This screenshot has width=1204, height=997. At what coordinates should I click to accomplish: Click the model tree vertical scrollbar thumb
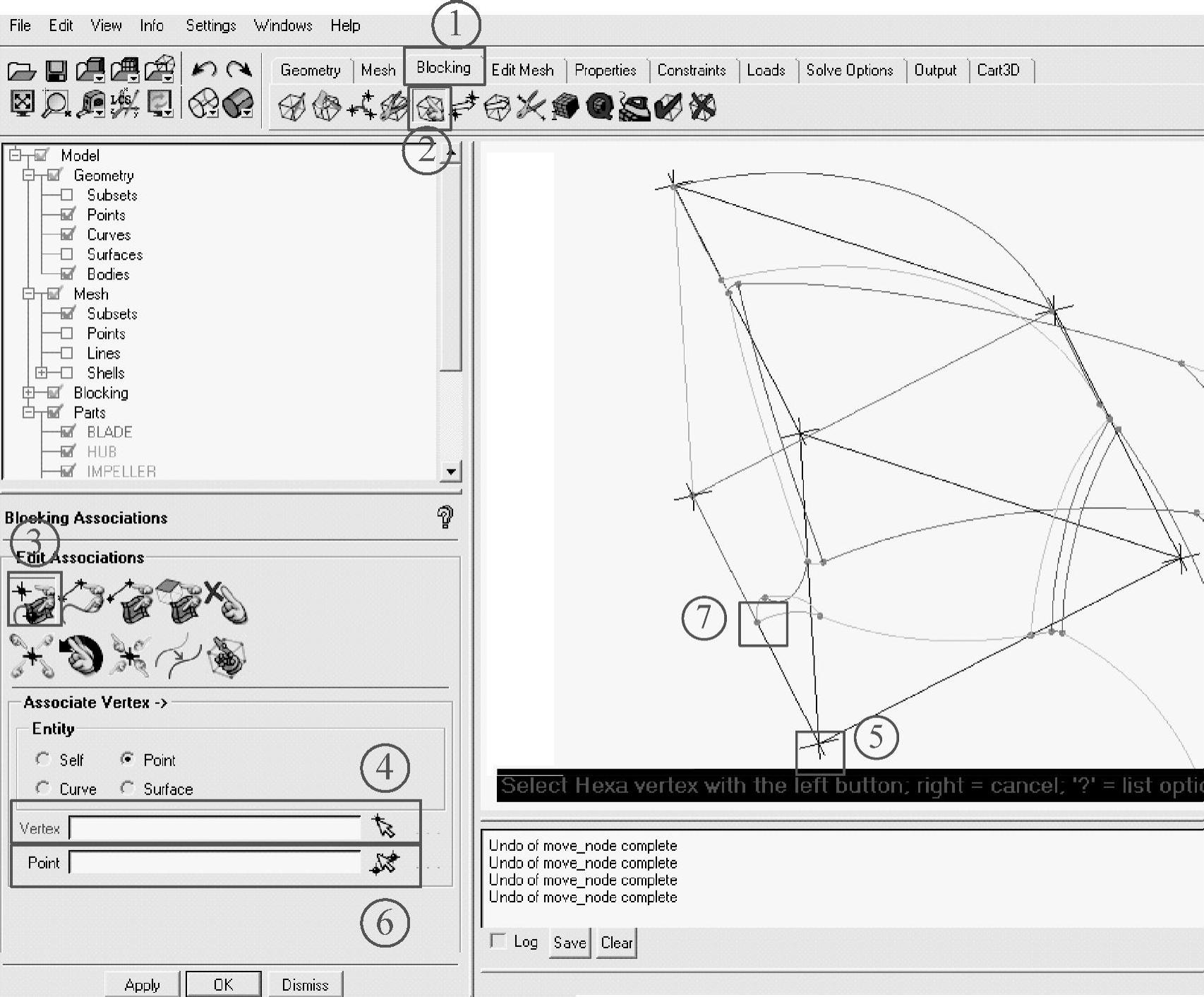click(x=450, y=267)
